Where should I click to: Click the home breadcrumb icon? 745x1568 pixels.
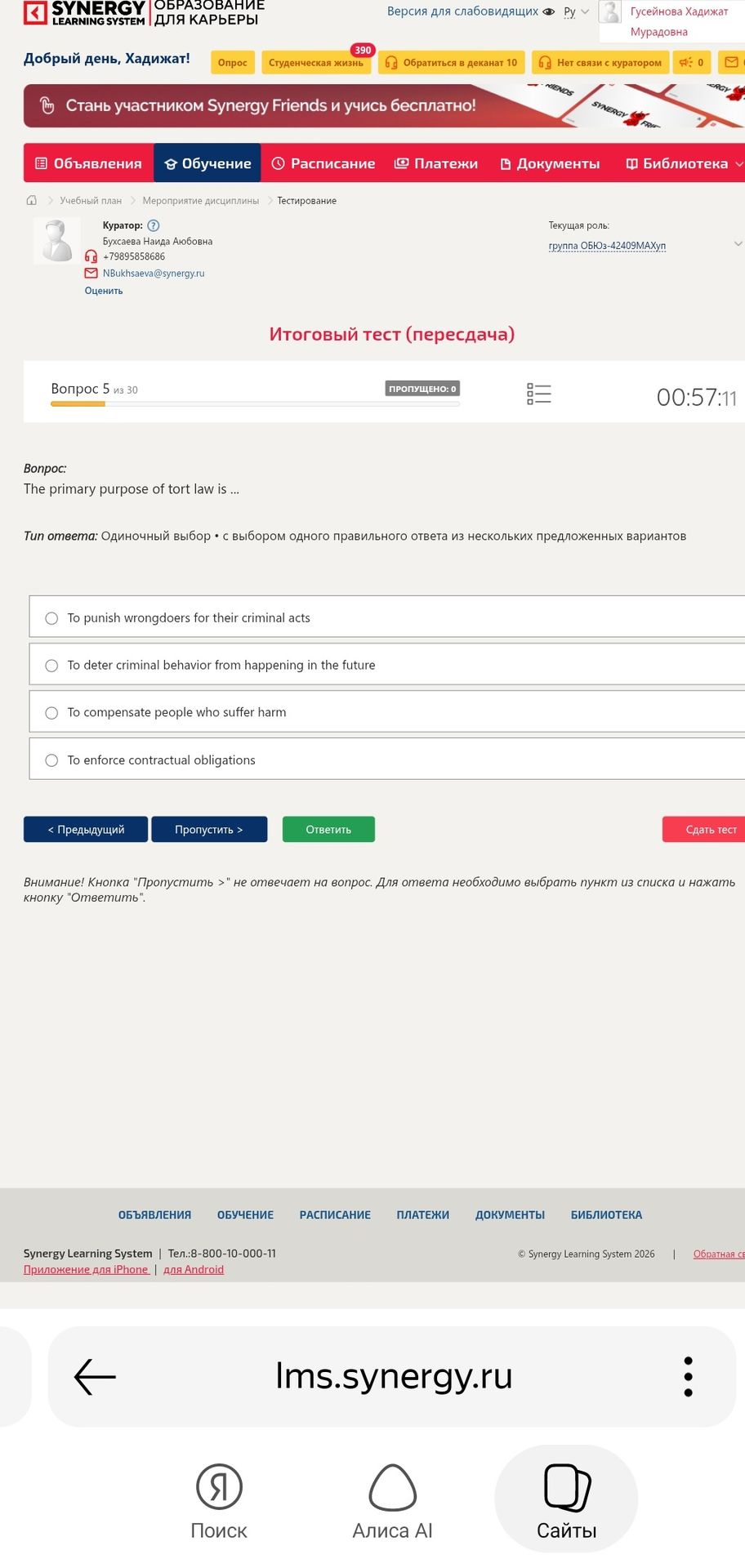click(x=32, y=200)
